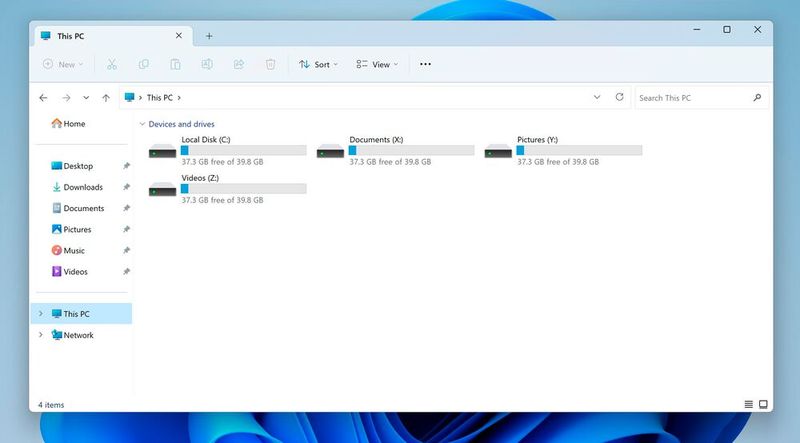Click free space text under Pictures (Y:)

(558, 162)
